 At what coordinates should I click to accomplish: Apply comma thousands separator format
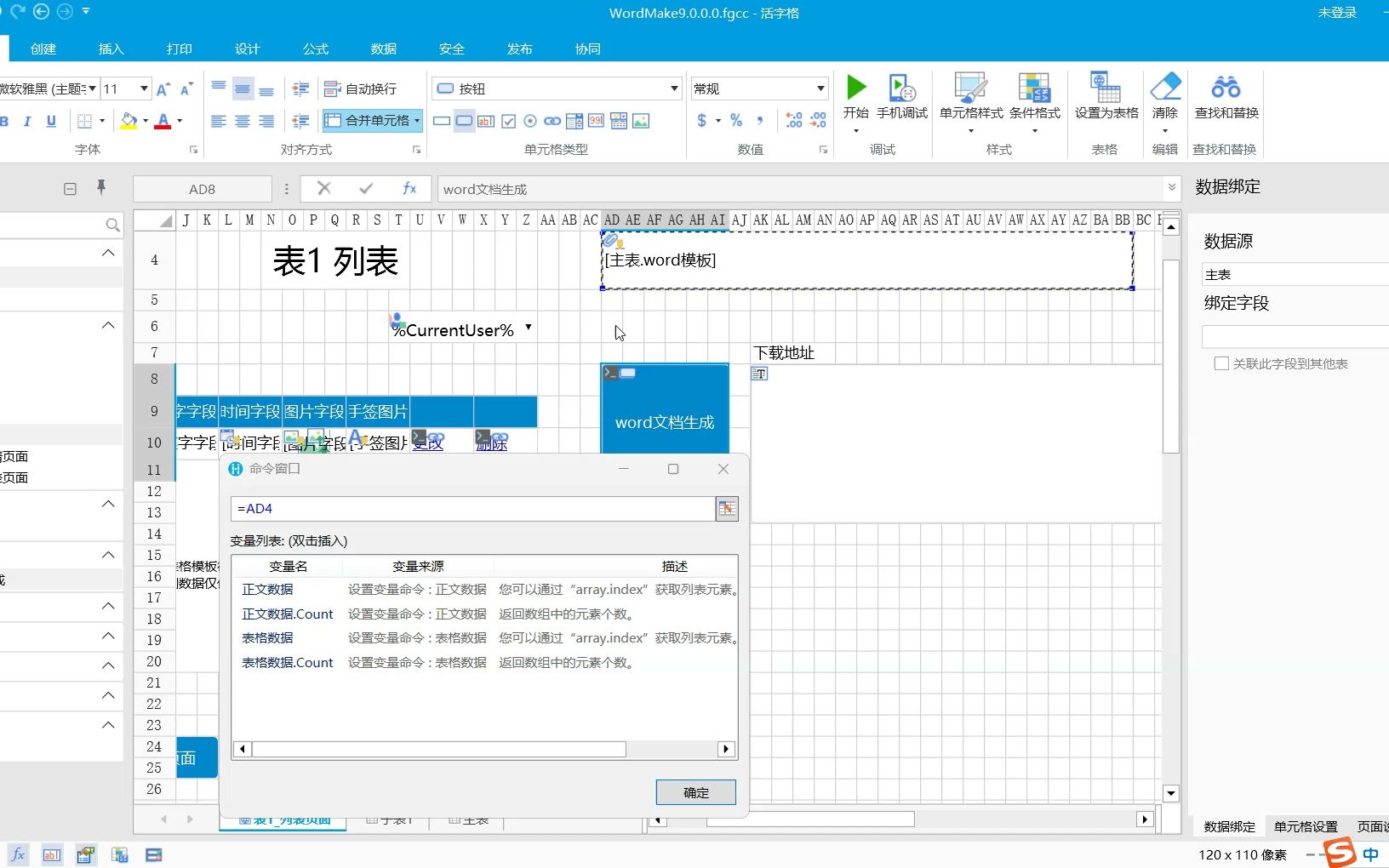[x=759, y=120]
